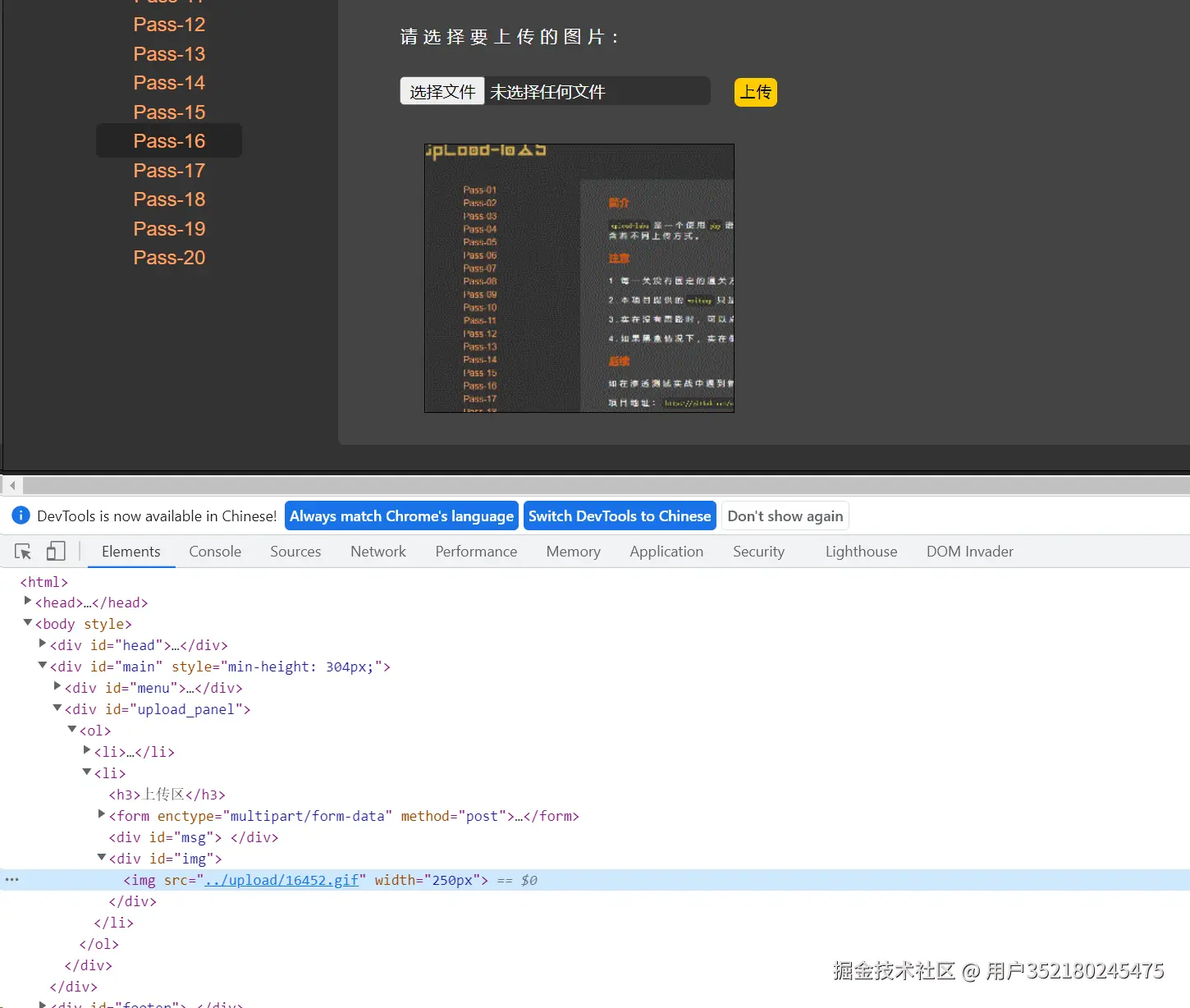Collapse the div id="img" node

102,858
